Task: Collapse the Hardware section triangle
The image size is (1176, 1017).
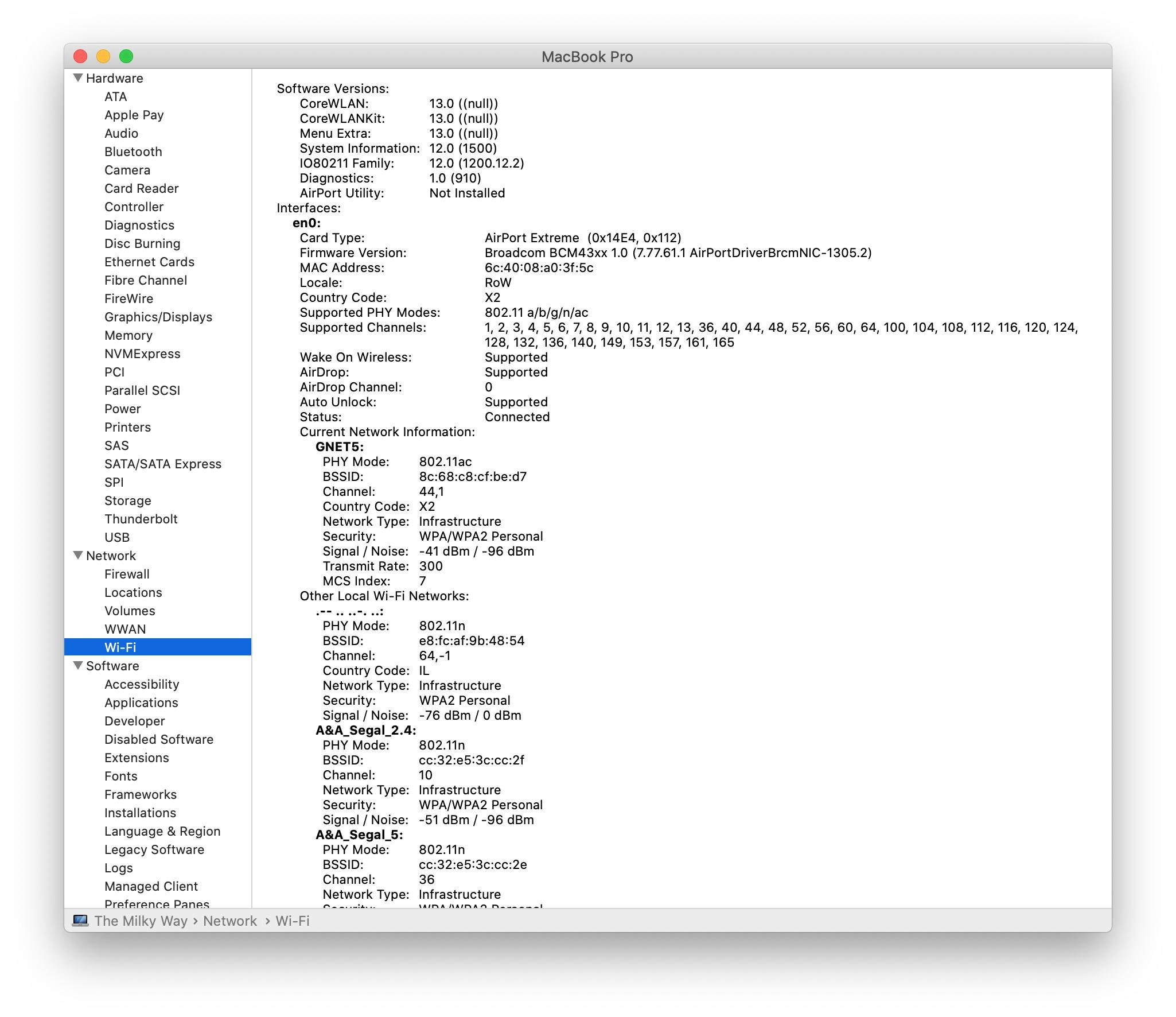Action: (x=78, y=77)
